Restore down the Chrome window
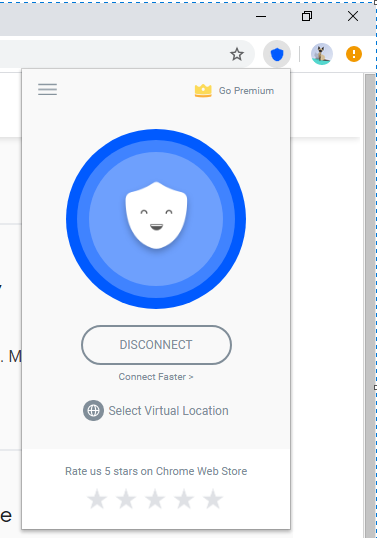This screenshot has height=538, width=377. click(x=307, y=16)
